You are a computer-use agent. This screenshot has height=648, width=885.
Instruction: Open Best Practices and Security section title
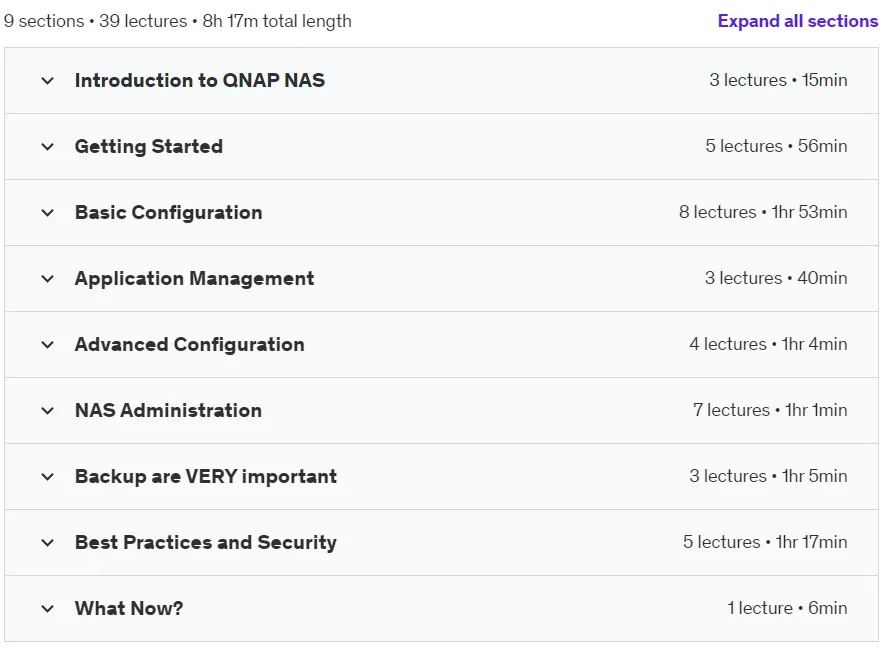tap(206, 542)
